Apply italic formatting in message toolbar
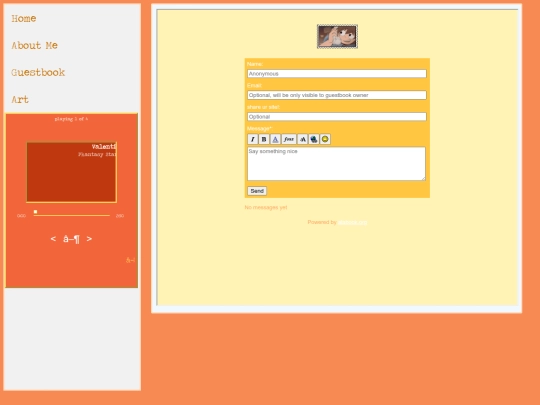 253,139
